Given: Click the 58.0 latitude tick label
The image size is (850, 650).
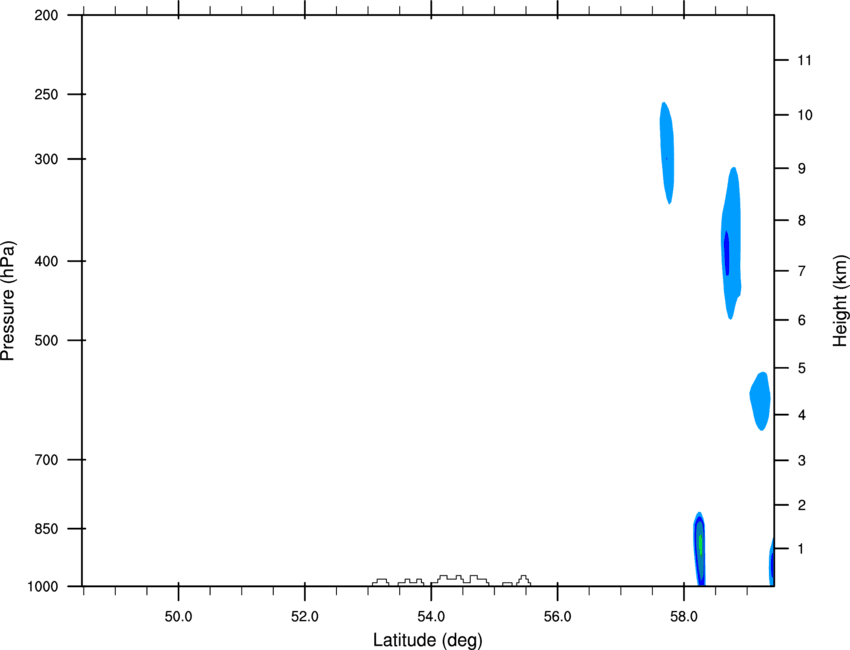Looking at the screenshot, I should click(x=684, y=617).
